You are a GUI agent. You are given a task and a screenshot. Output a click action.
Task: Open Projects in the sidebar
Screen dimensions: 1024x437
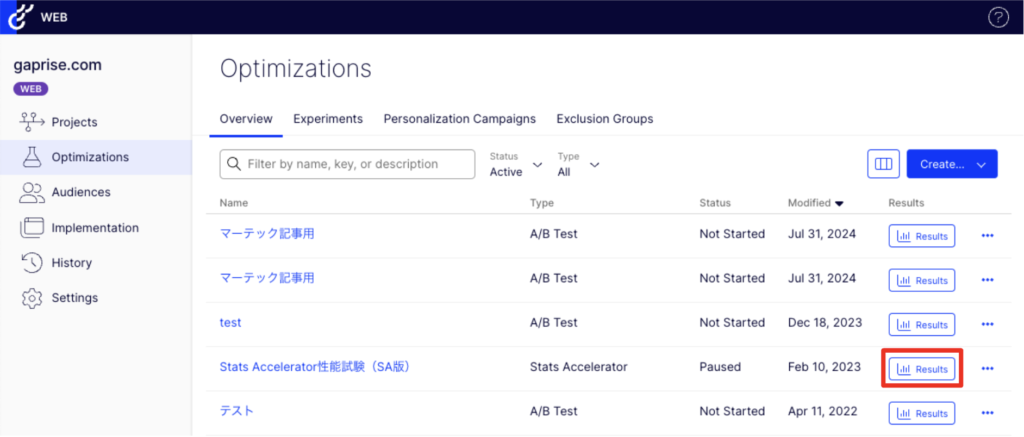click(x=74, y=122)
